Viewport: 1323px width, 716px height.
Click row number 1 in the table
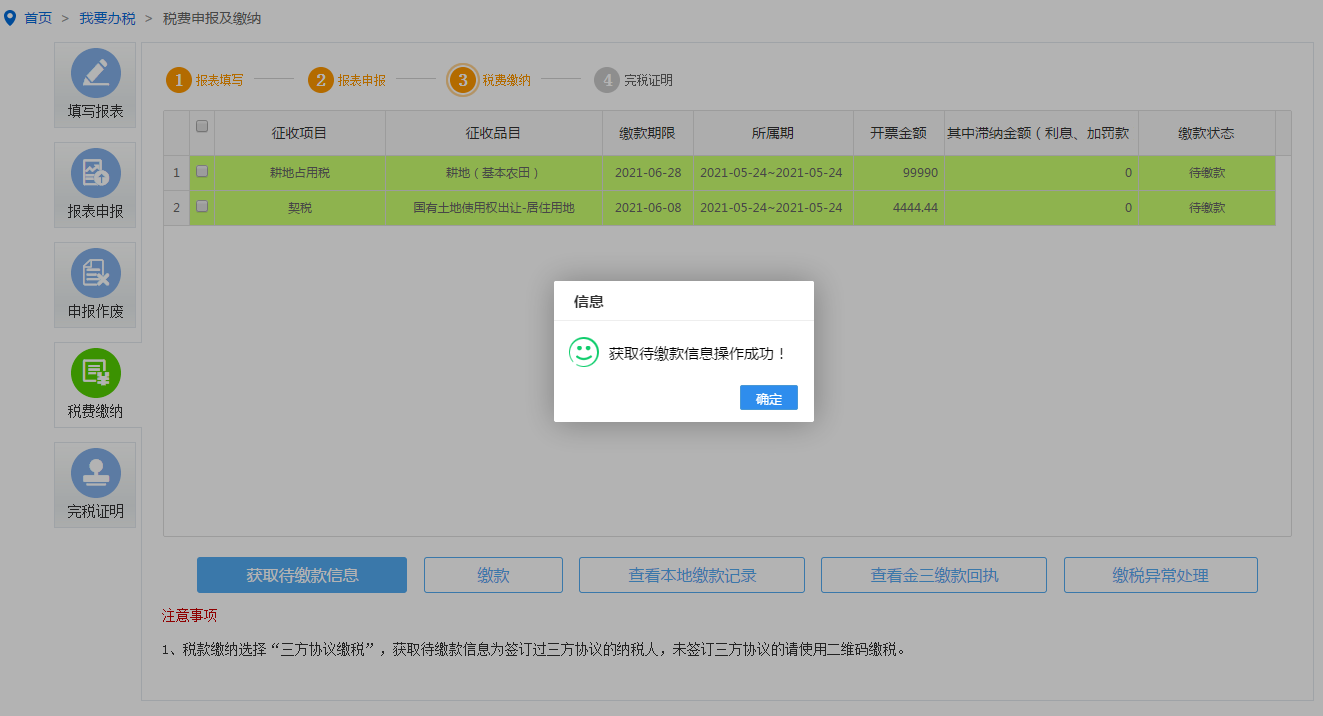point(177,173)
